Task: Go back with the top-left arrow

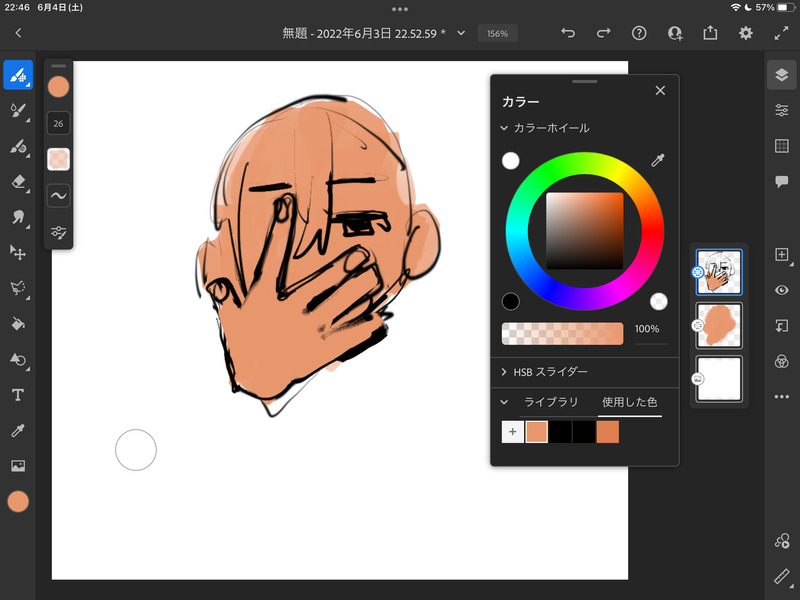Action: click(18, 33)
